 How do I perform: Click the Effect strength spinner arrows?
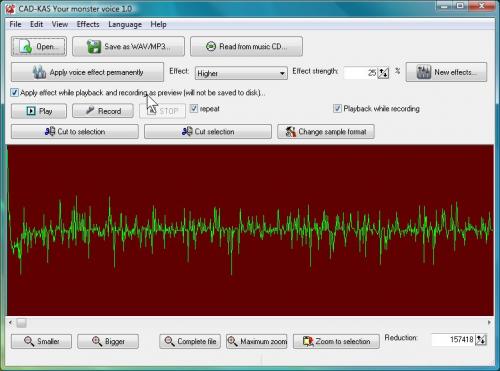[383, 72]
